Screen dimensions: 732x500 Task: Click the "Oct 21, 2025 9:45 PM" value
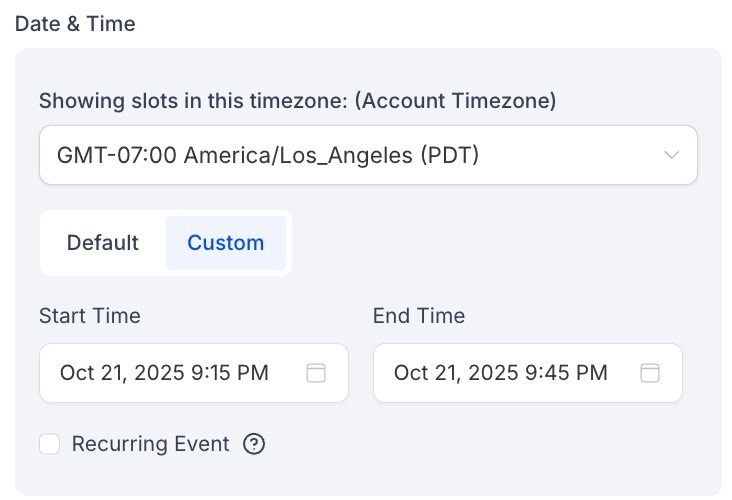point(500,373)
